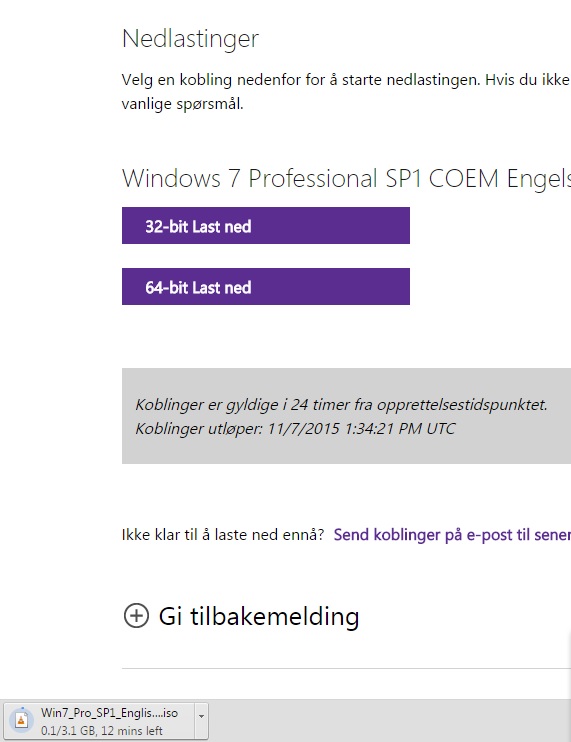Click the Nedlastinger page heading
This screenshot has height=742, width=571.
[x=190, y=39]
